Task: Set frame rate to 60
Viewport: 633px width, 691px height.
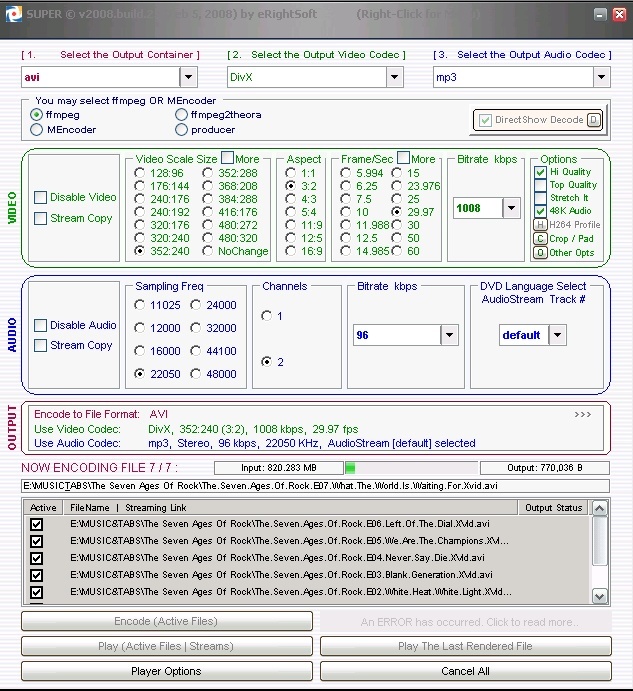Action: [x=397, y=251]
